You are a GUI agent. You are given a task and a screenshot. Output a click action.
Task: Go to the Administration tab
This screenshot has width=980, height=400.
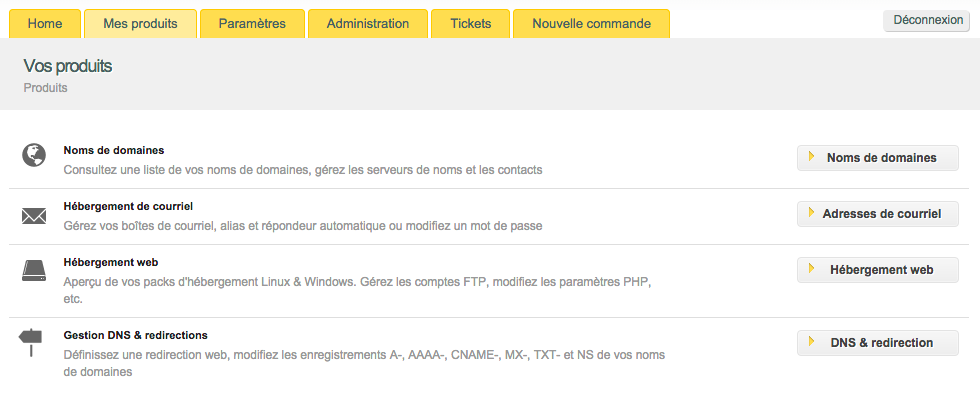[x=368, y=23]
